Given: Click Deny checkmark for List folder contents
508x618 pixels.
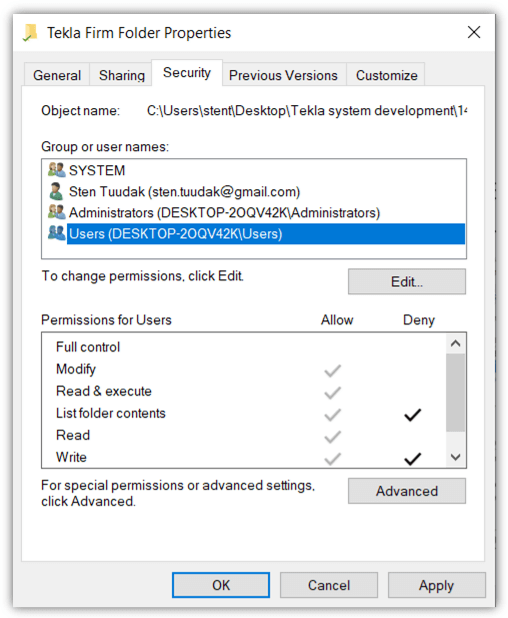Looking at the screenshot, I should (x=413, y=415).
